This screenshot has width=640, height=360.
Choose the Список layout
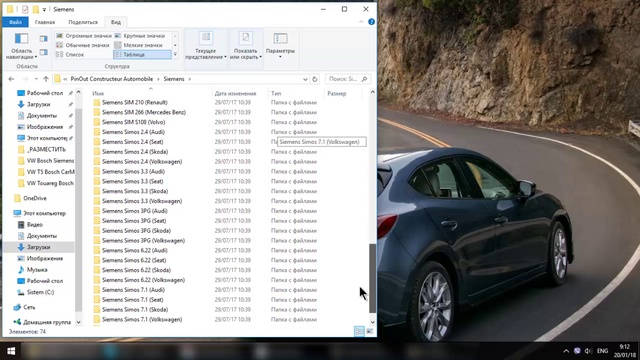click(x=70, y=55)
